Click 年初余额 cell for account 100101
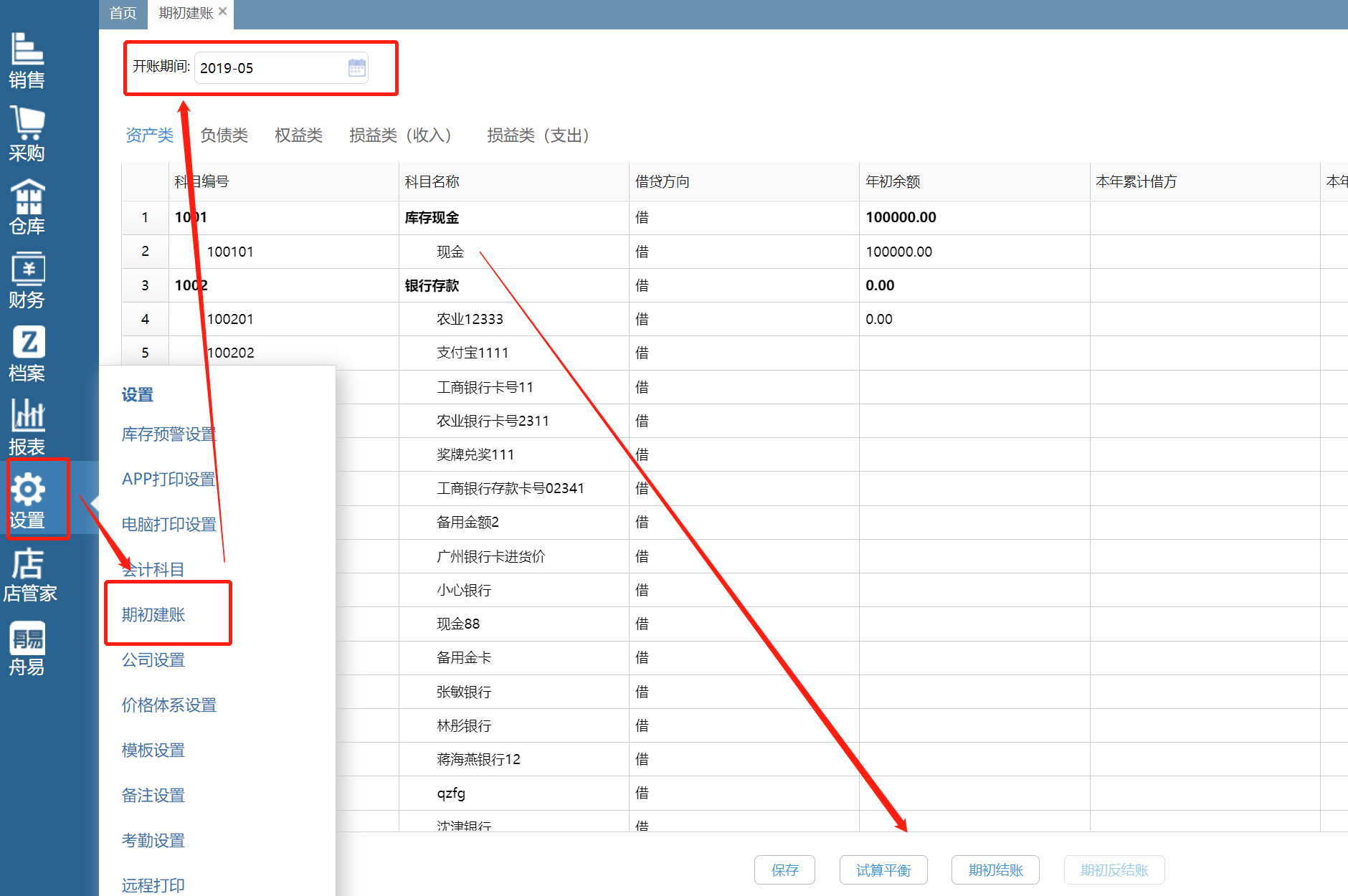The image size is (1348, 896). [x=974, y=252]
